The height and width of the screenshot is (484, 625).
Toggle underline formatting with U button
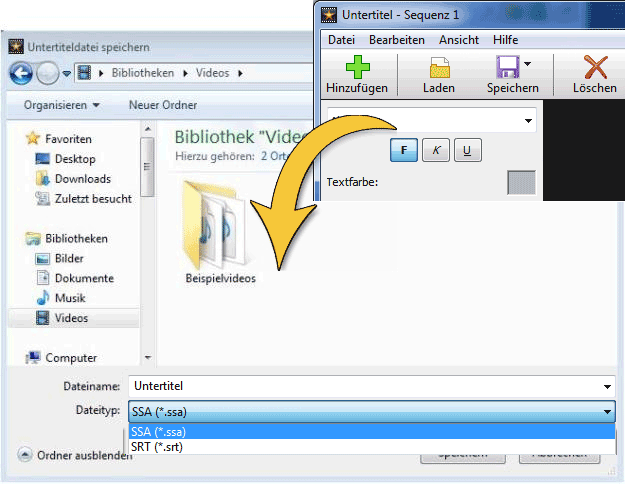point(467,150)
